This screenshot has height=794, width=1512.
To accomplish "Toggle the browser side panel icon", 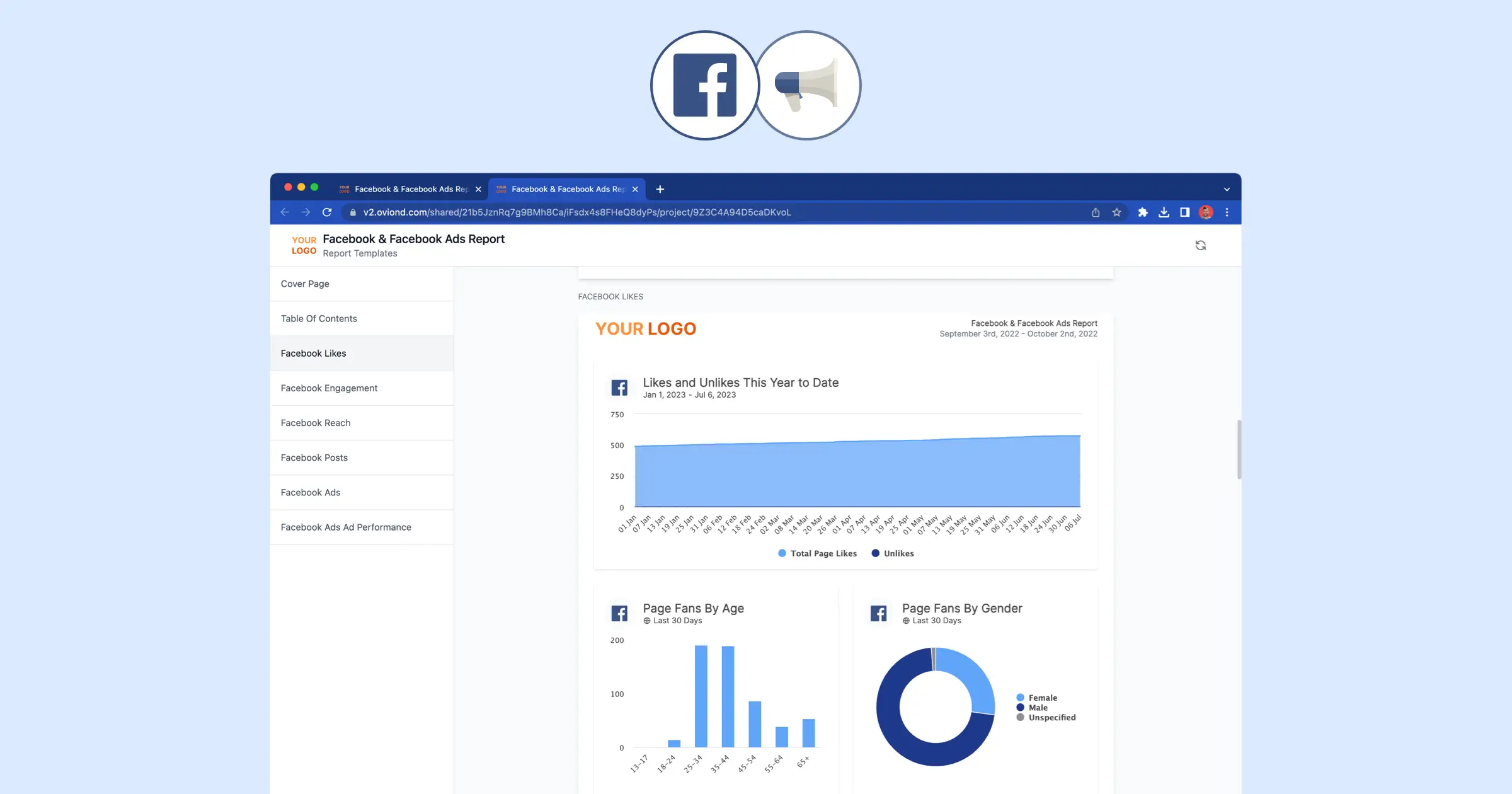I will point(1184,212).
